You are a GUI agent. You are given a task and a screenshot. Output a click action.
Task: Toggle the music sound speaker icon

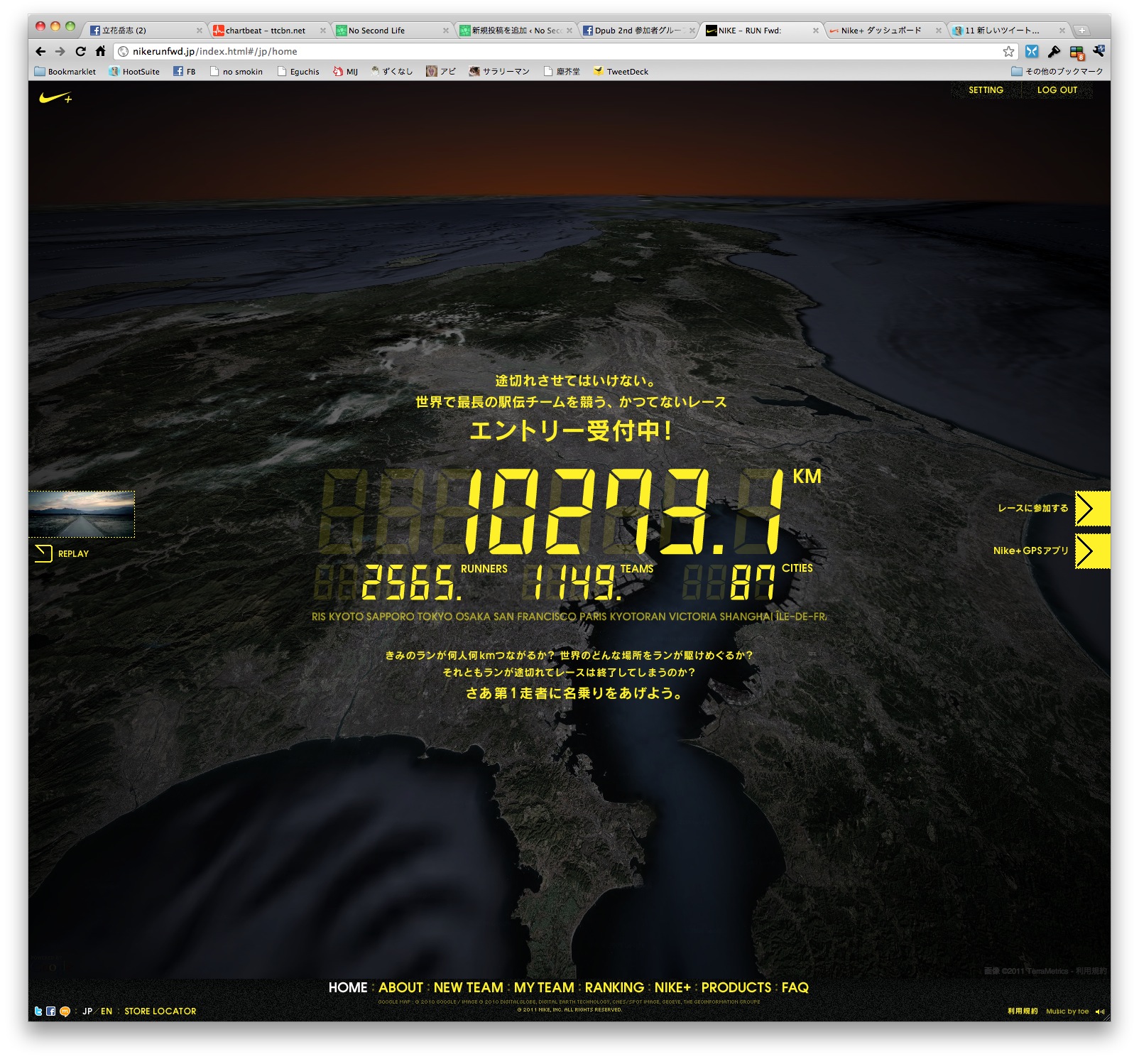point(1100,1011)
